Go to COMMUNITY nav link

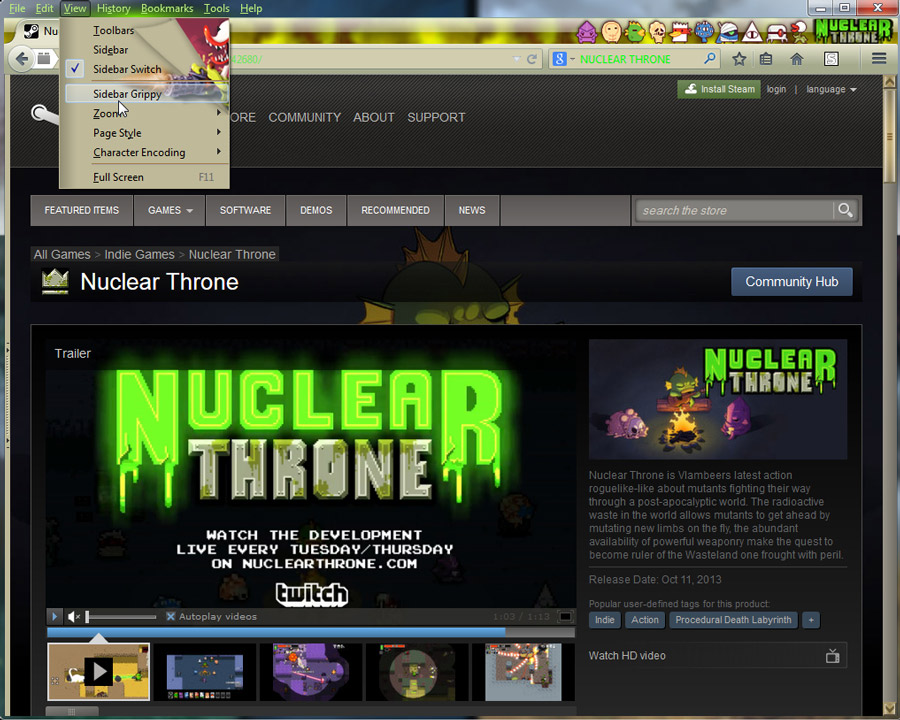304,117
